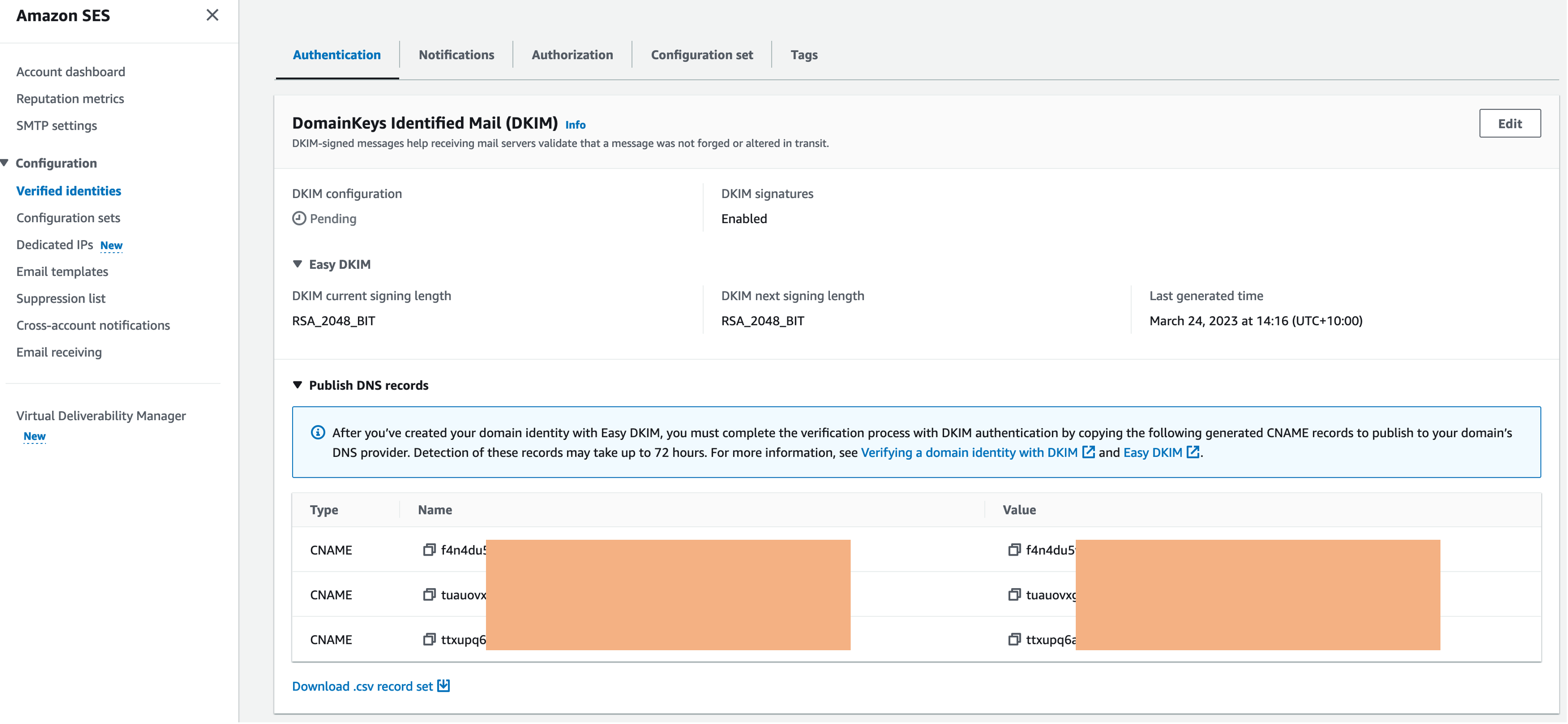Open Verifying a domain identity with DKIM link
The image size is (1568, 724).
coord(977,453)
